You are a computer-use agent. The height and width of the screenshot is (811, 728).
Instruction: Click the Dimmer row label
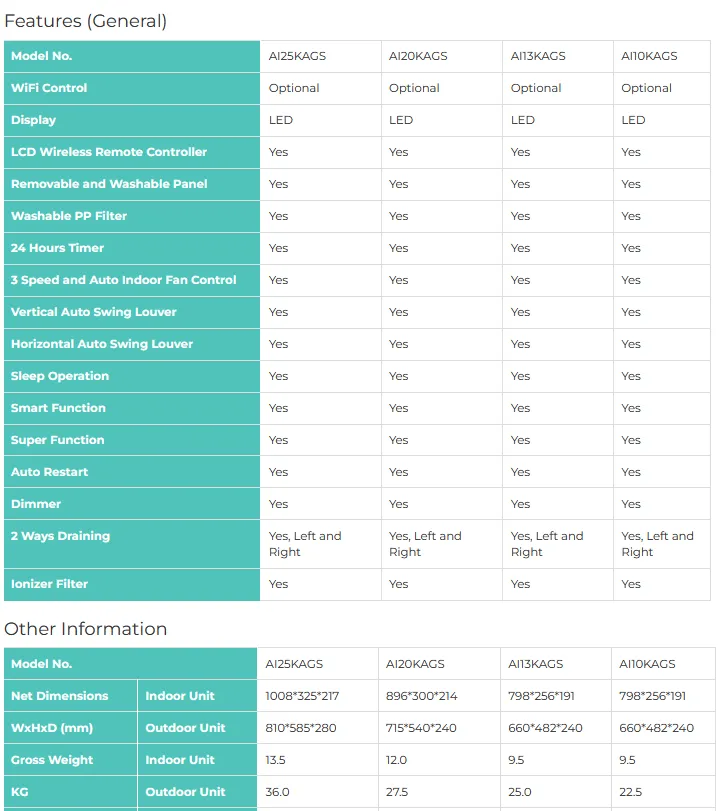(36, 504)
